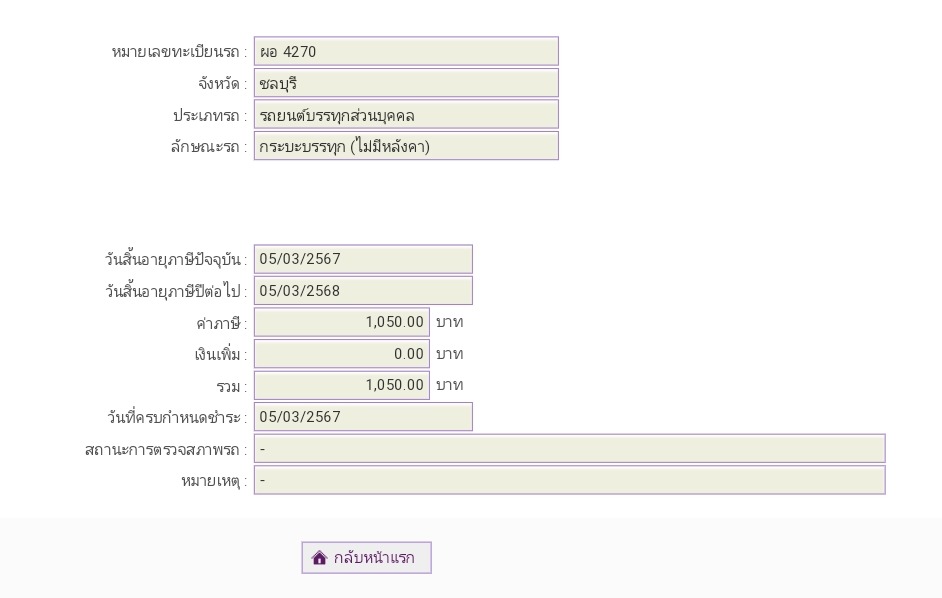Screen dimensions: 942x598
Task: Click บาท unit beside รวม field
Action: (449, 385)
